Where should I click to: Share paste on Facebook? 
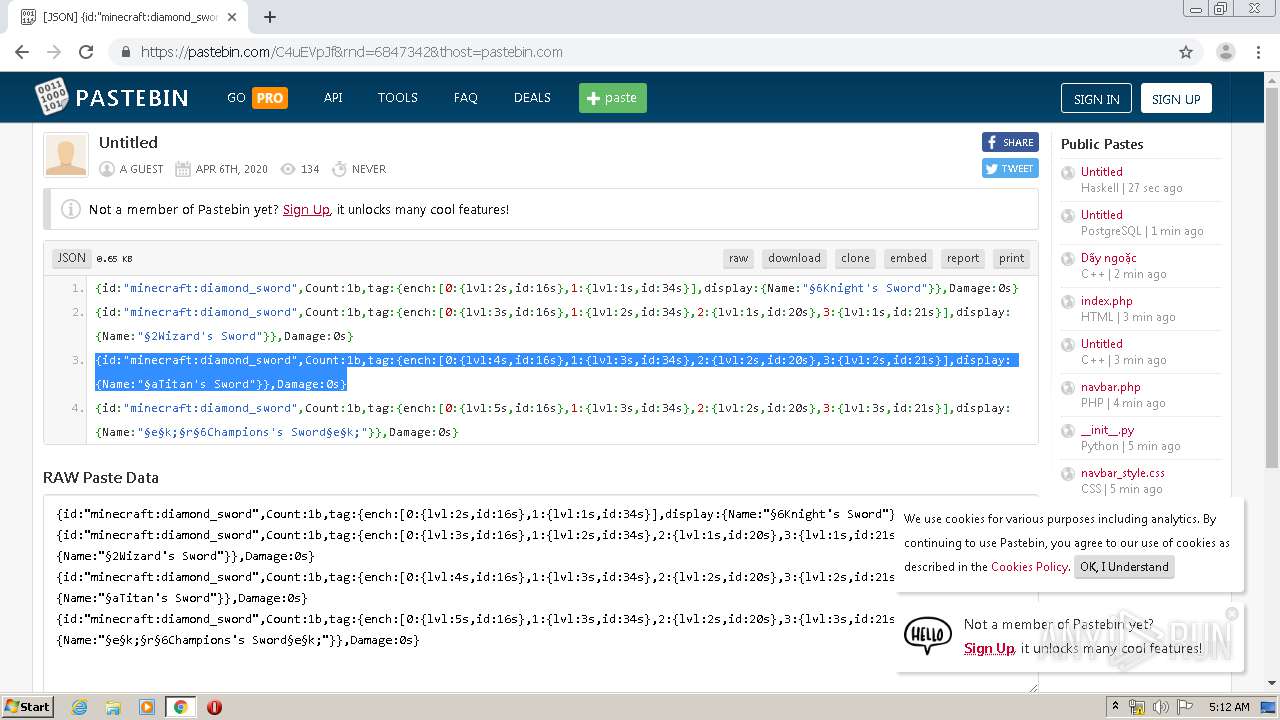[x=1010, y=142]
